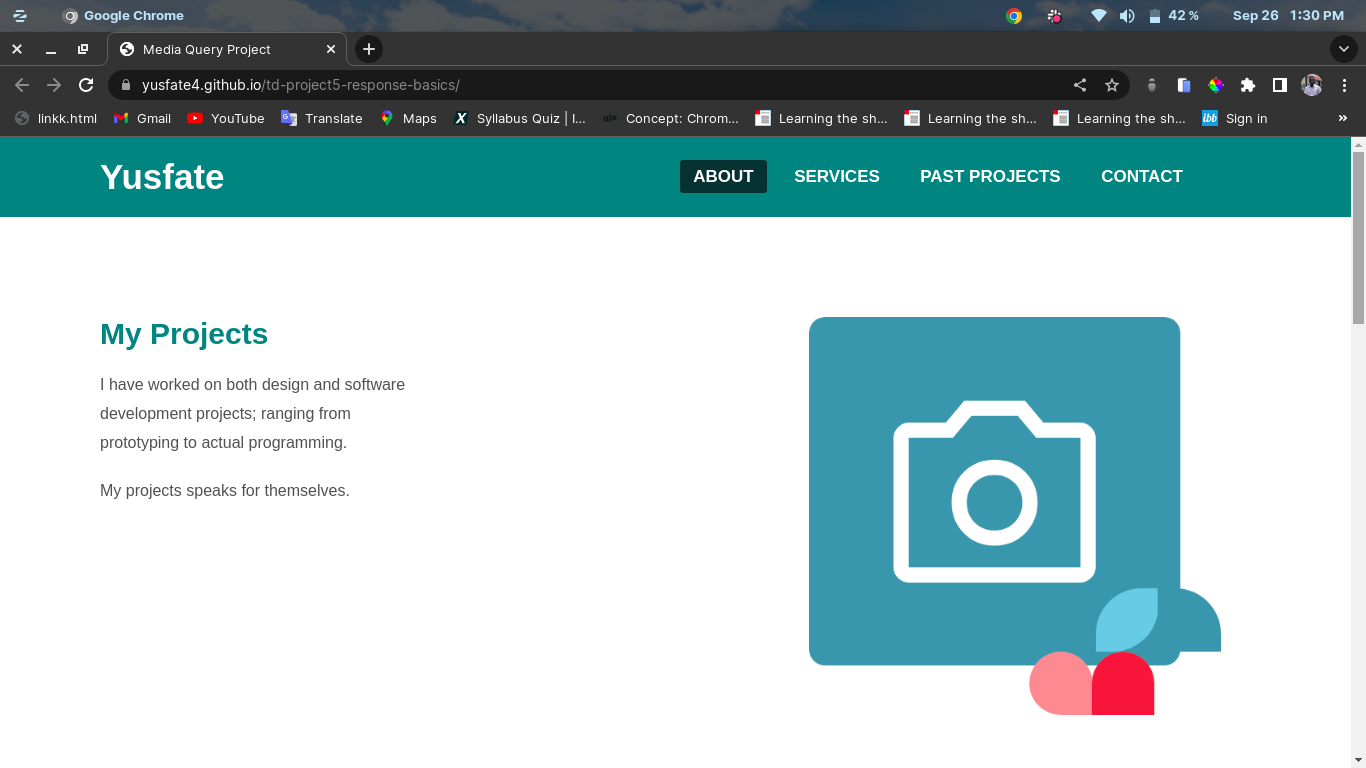Open the YouTube bookmark
The height and width of the screenshot is (768, 1366).
coord(226,118)
